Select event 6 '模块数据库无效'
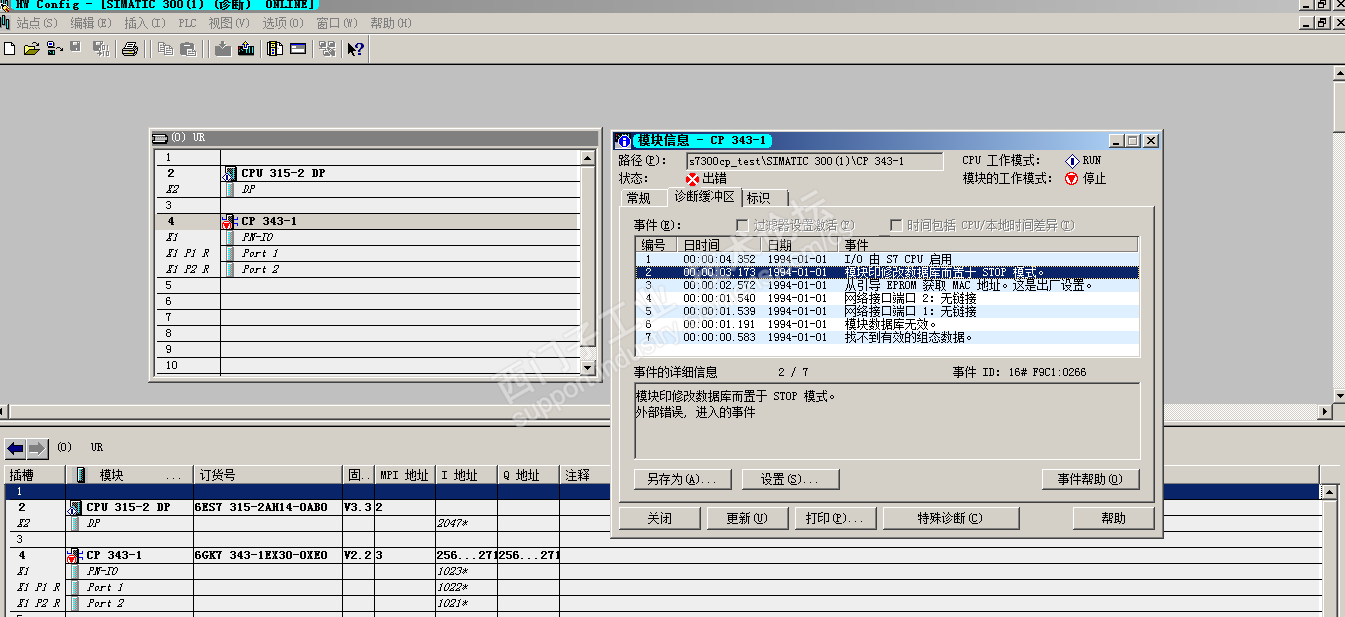Screen dimensions: 1345x617 point(887,324)
